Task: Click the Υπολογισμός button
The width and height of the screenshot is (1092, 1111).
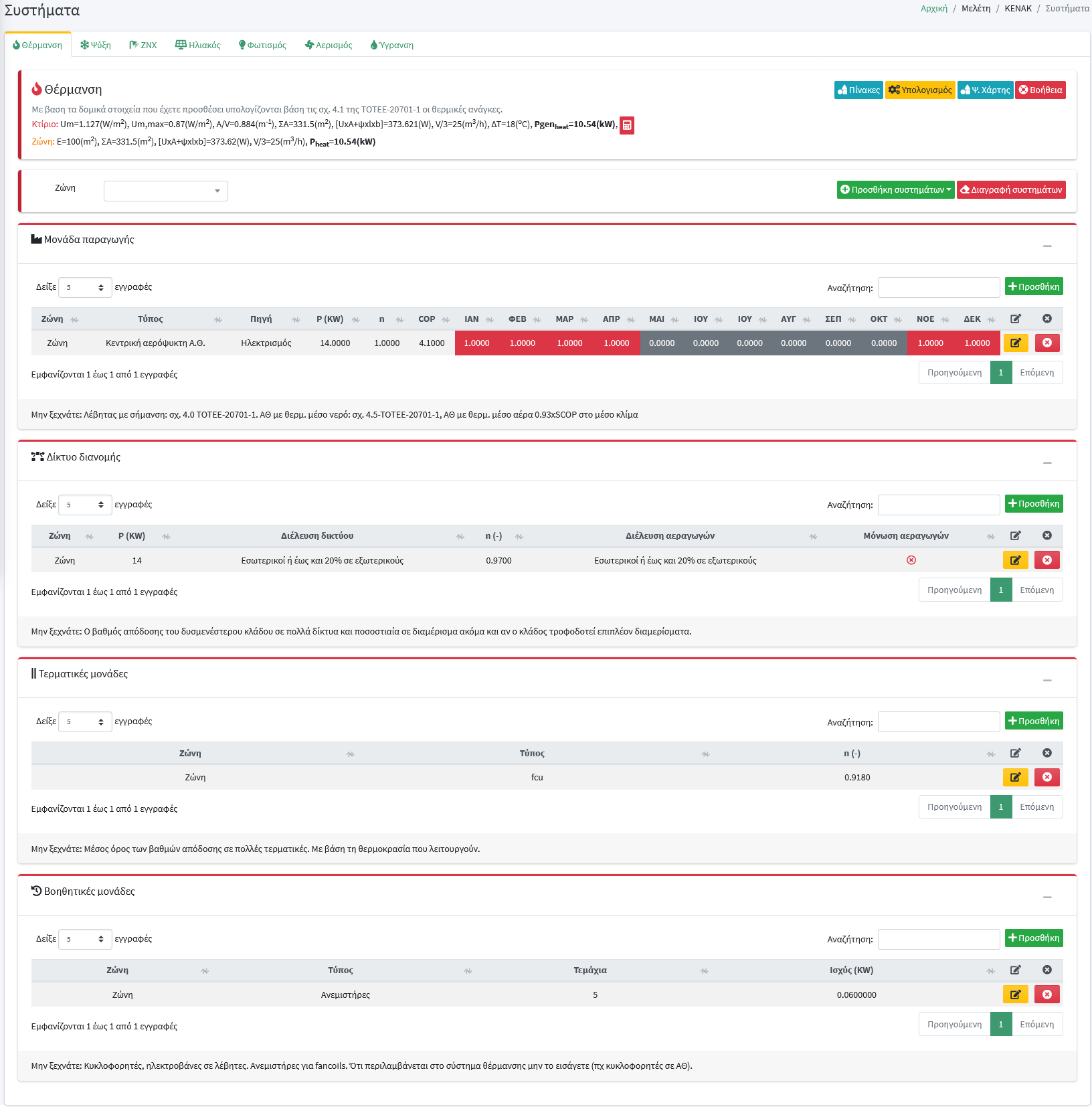Action: [x=921, y=90]
